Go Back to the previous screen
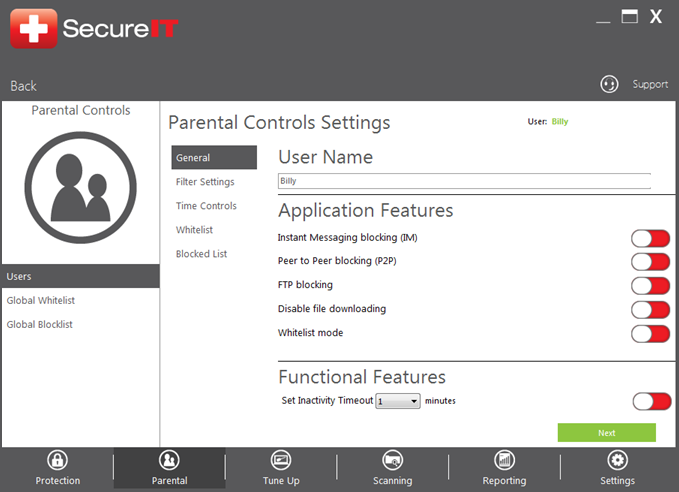Image resolution: width=679 pixels, height=492 pixels. [23, 86]
